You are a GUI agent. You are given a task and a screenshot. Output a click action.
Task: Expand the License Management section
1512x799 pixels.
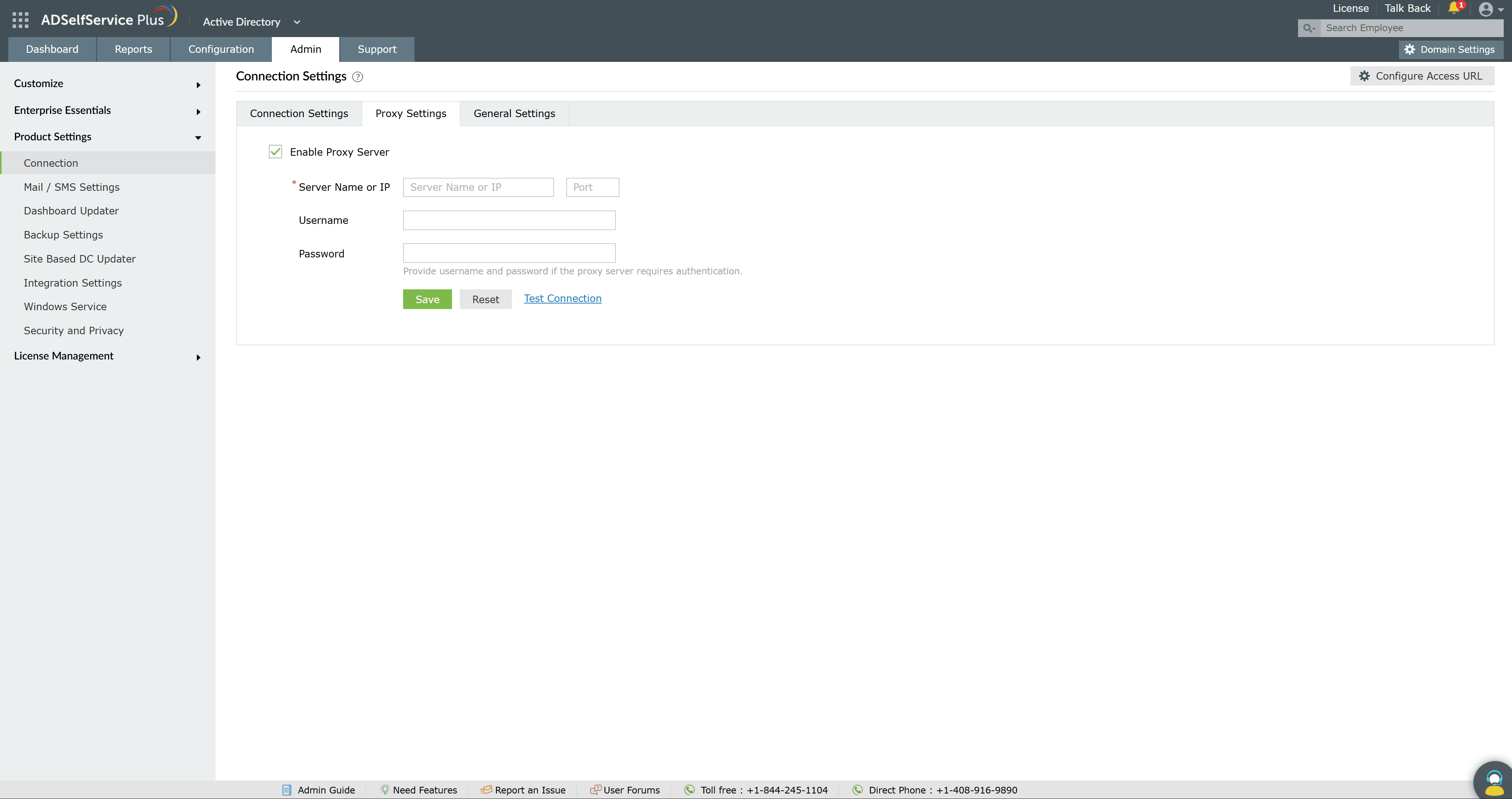pyautogui.click(x=108, y=356)
